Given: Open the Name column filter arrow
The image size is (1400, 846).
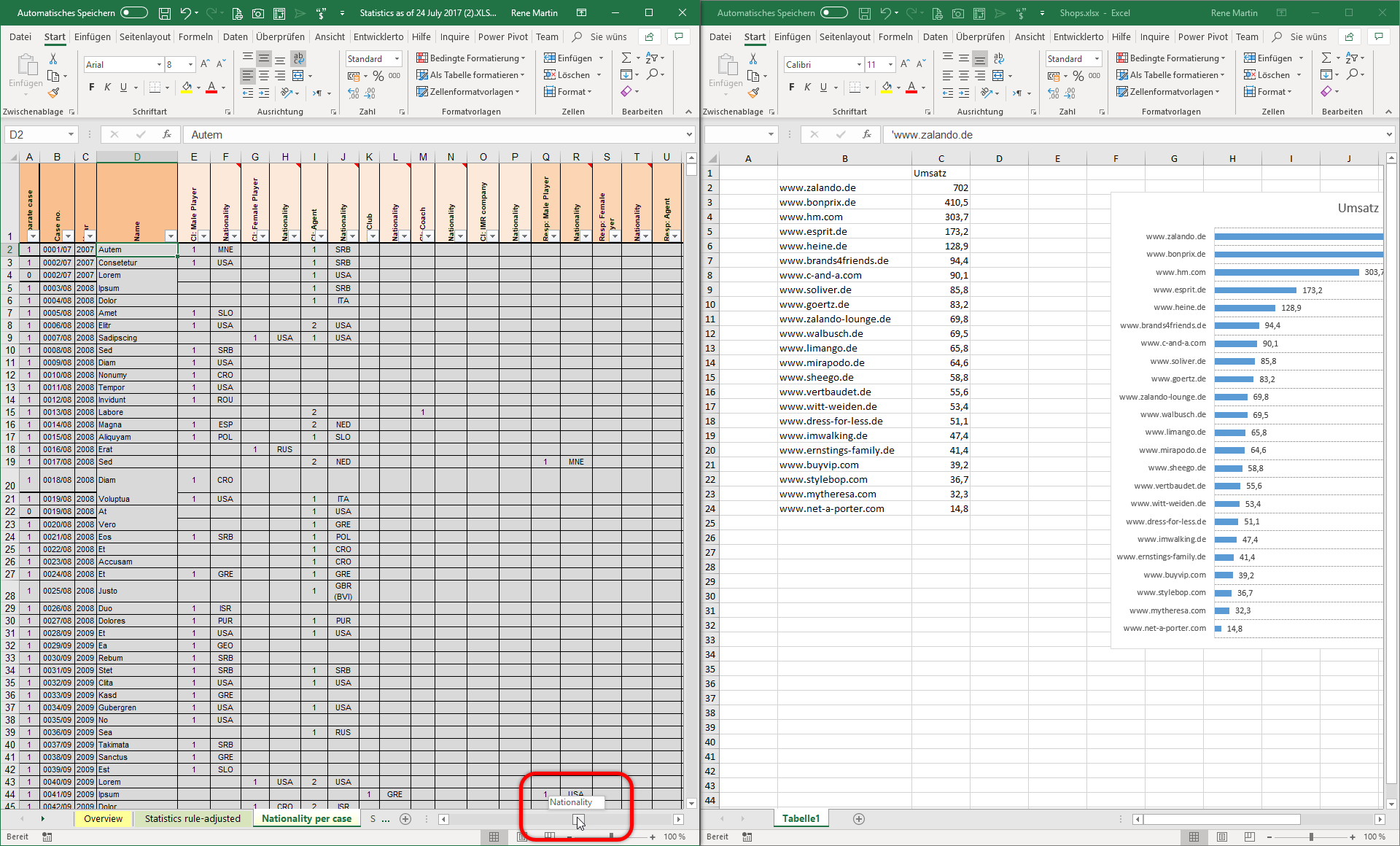Looking at the screenshot, I should (171, 236).
